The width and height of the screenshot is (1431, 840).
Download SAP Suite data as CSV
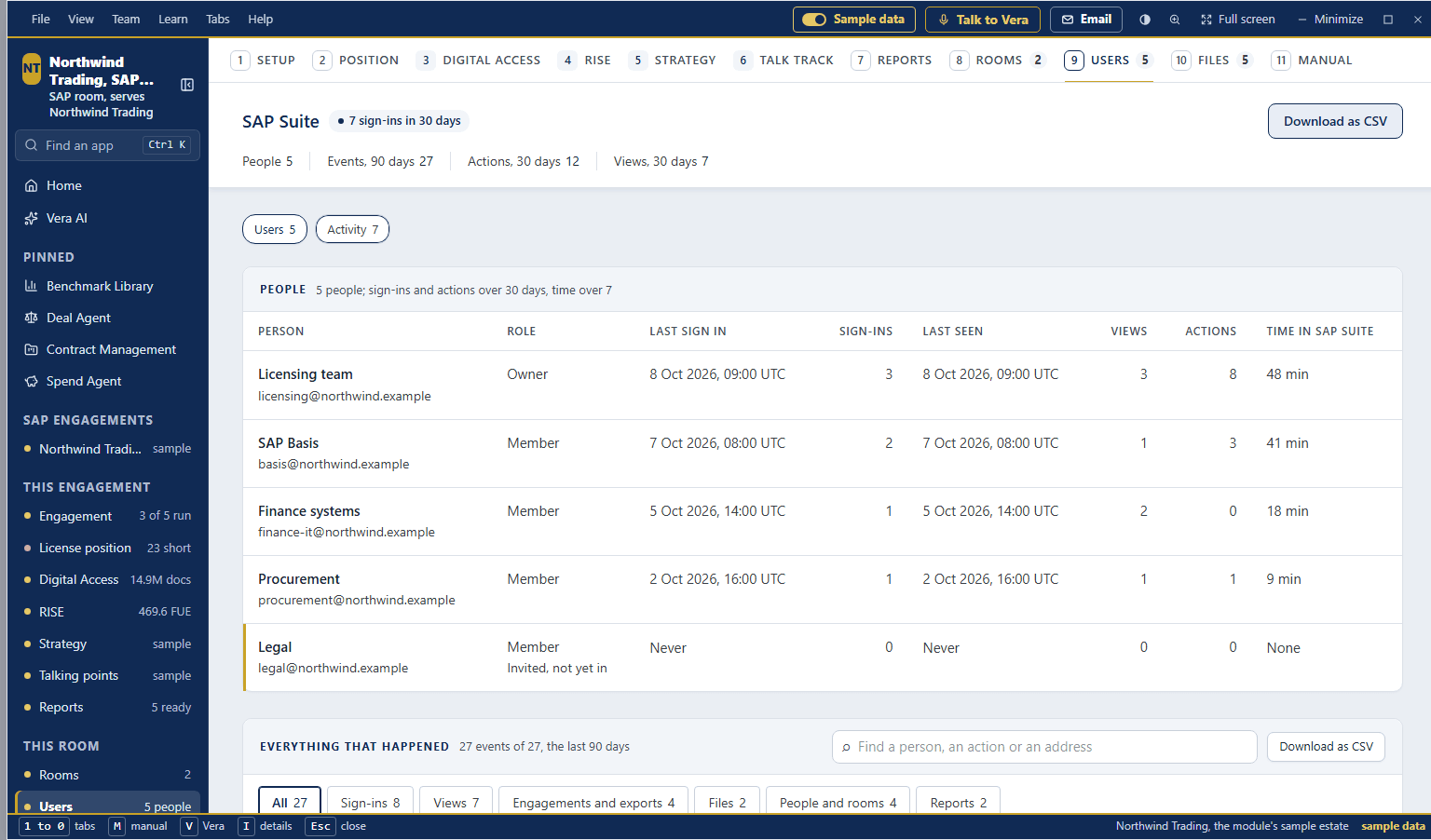(x=1335, y=121)
